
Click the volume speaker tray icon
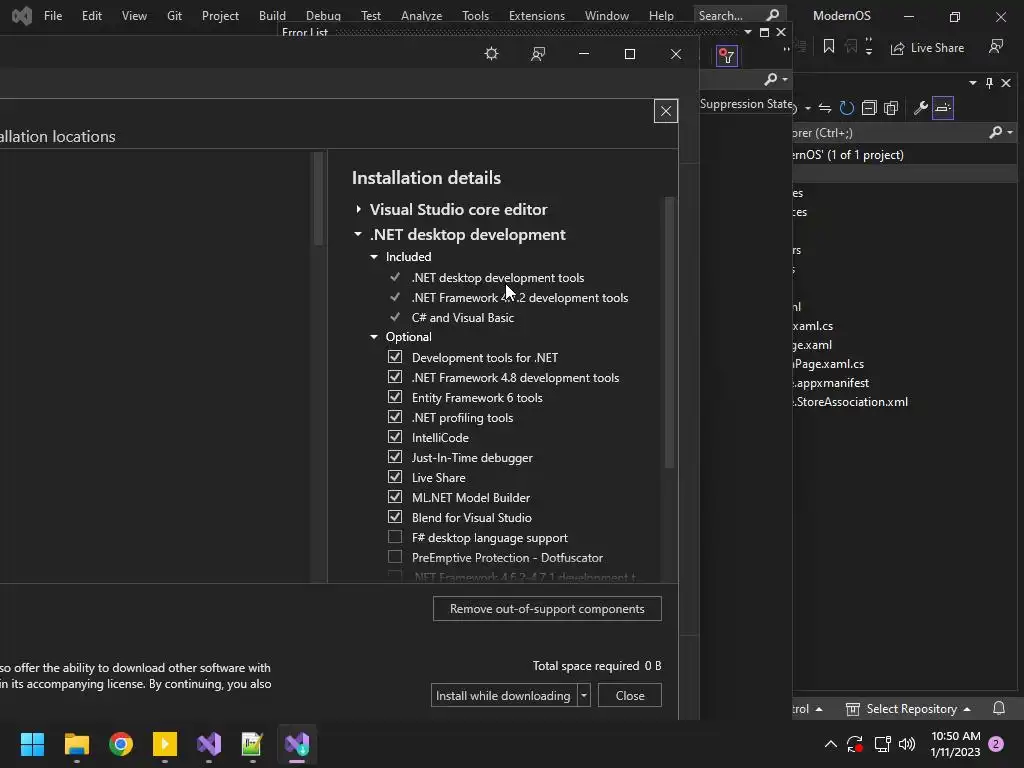click(907, 744)
